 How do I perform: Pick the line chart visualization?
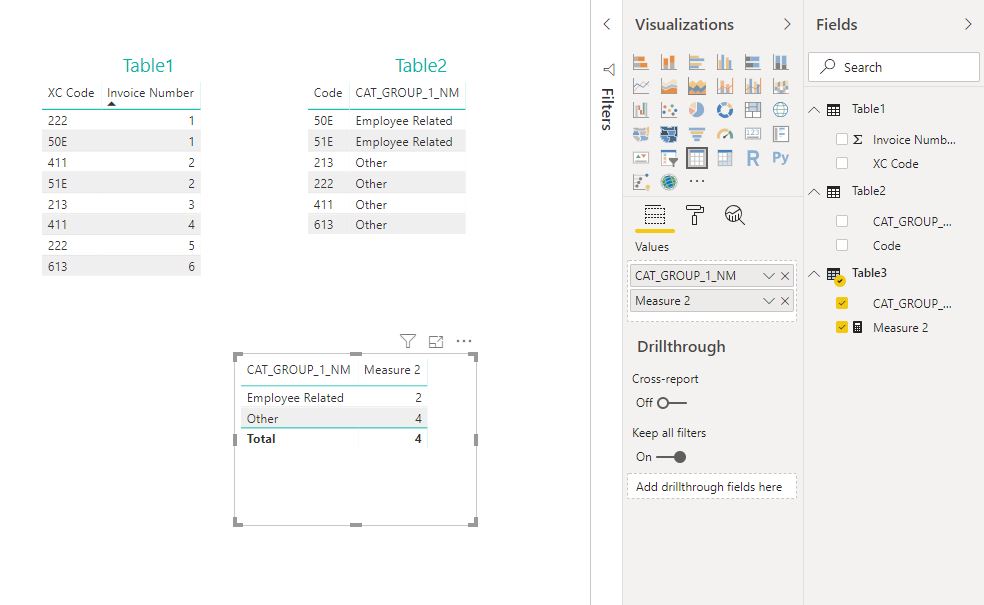641,86
